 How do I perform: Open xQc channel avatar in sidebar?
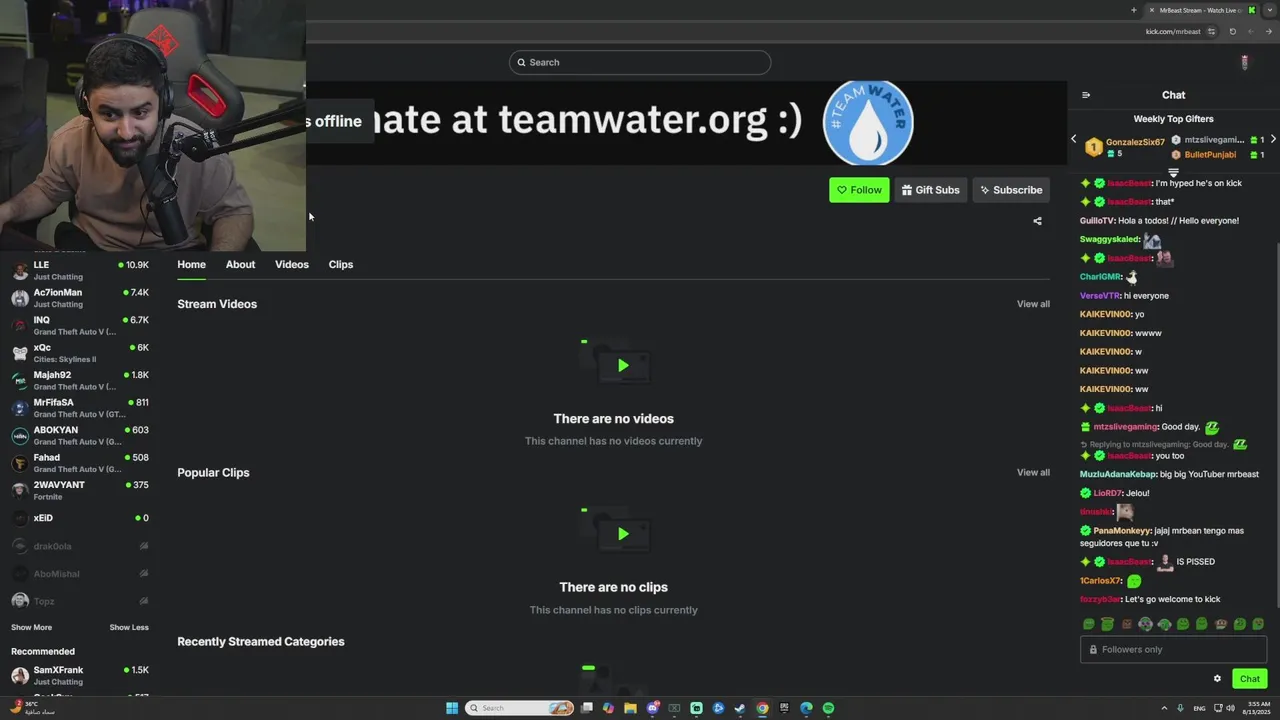(x=20, y=353)
